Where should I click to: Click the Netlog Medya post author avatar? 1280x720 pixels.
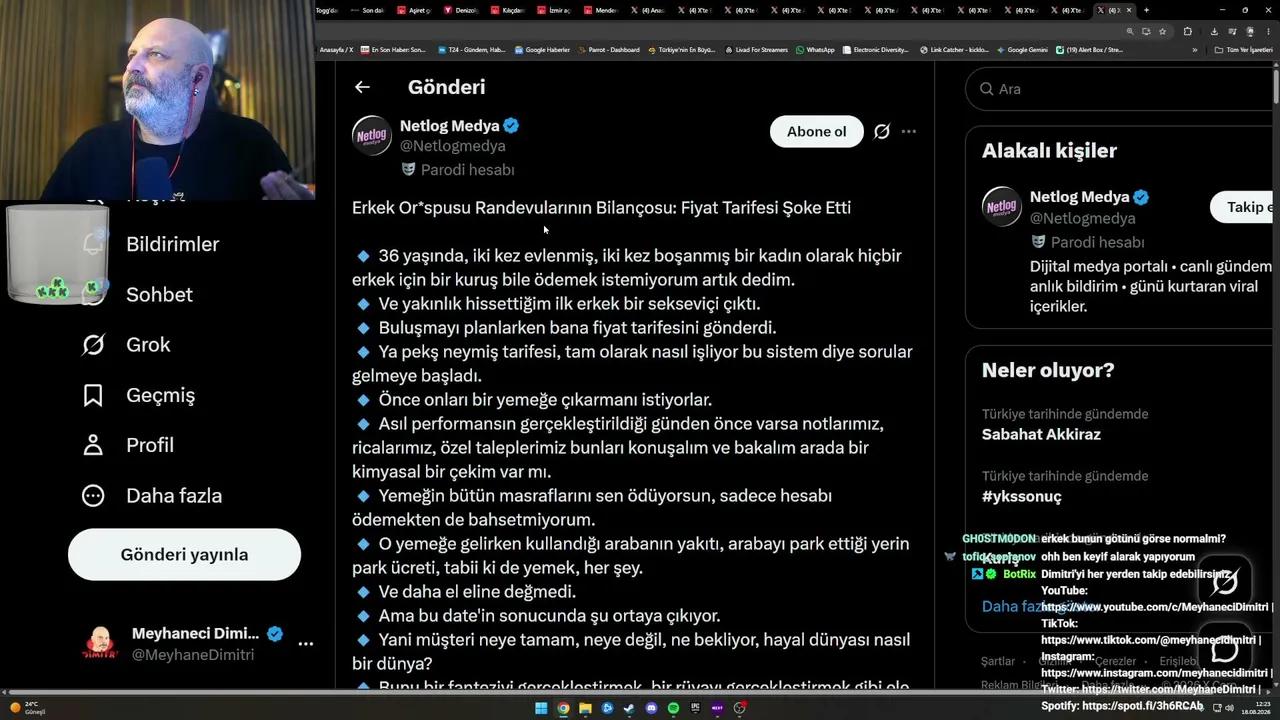[372, 136]
